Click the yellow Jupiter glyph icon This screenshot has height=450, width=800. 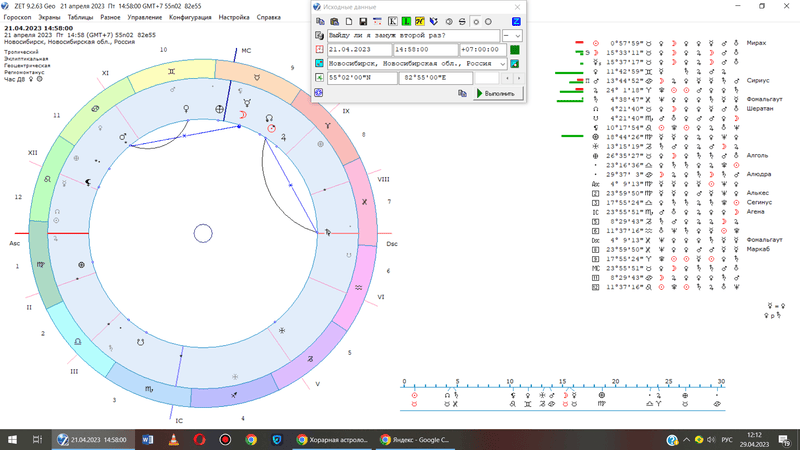click(x=419, y=21)
